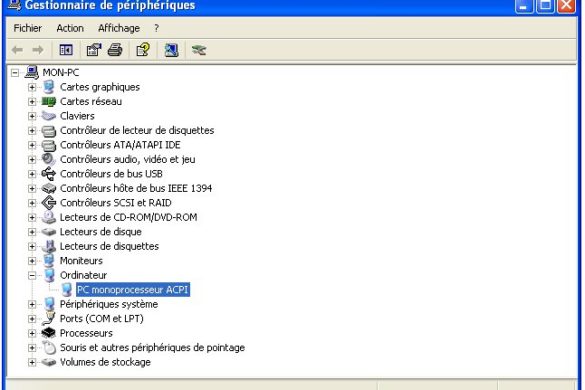Click the Ordinateur category icon
Screen dimensions: 585x390
[x=49, y=275]
